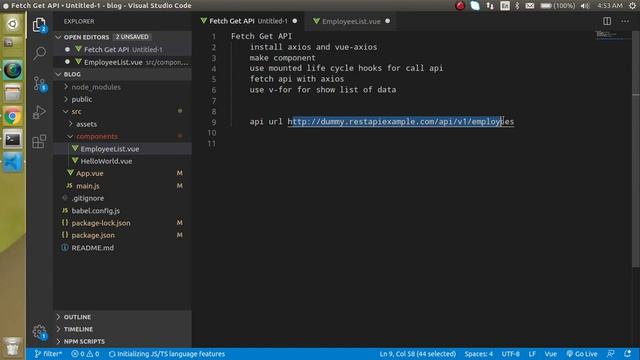Open the Explorer view in activity bar
640x360 pixels.
39,24
